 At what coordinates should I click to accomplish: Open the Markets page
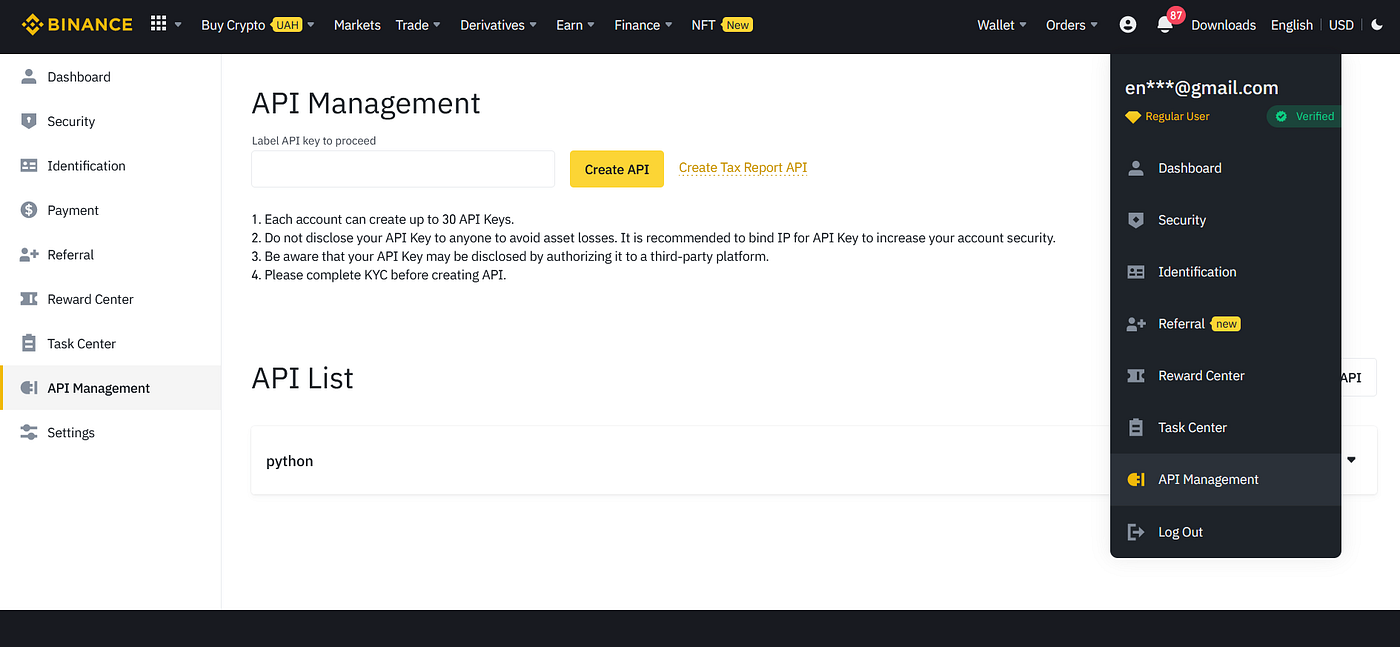coord(357,25)
